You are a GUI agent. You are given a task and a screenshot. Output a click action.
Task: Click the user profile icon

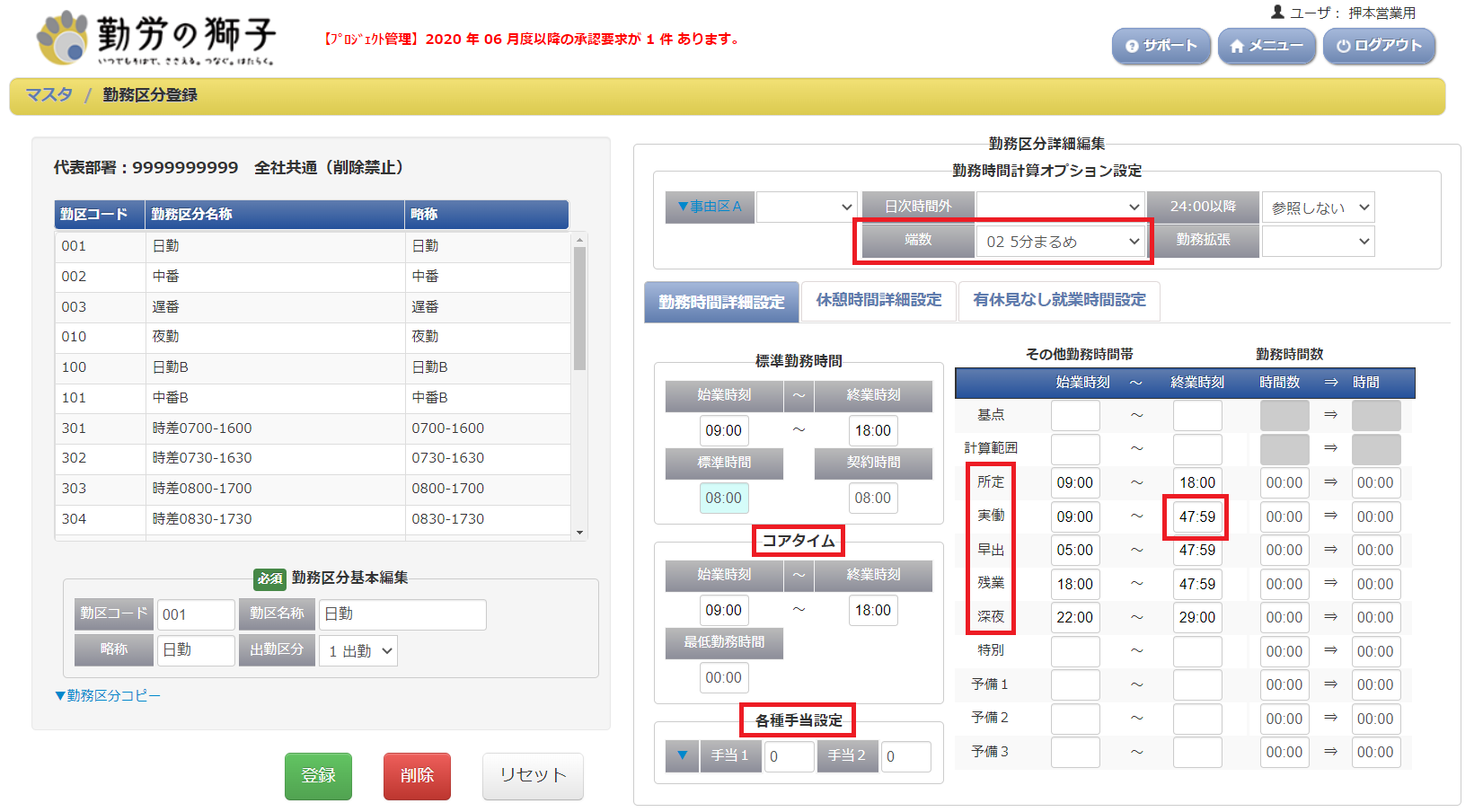pyautogui.click(x=1277, y=12)
